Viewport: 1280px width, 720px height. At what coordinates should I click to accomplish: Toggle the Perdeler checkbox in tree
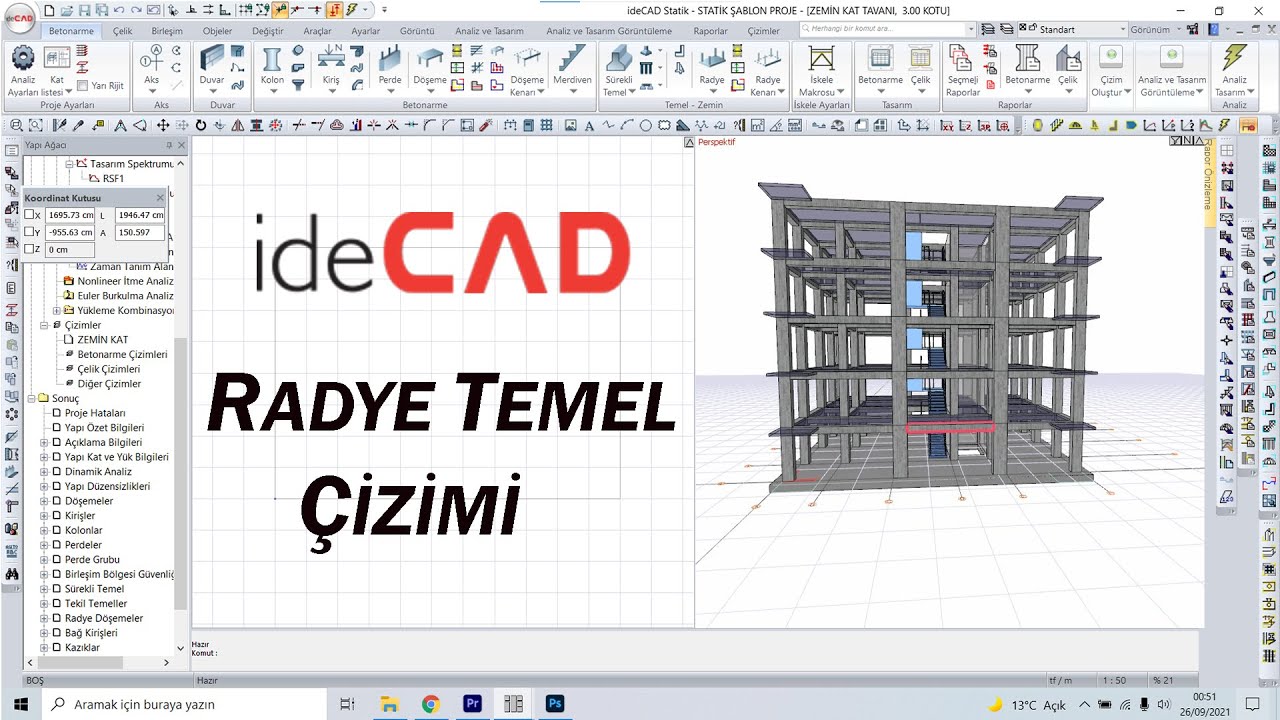[x=57, y=545]
